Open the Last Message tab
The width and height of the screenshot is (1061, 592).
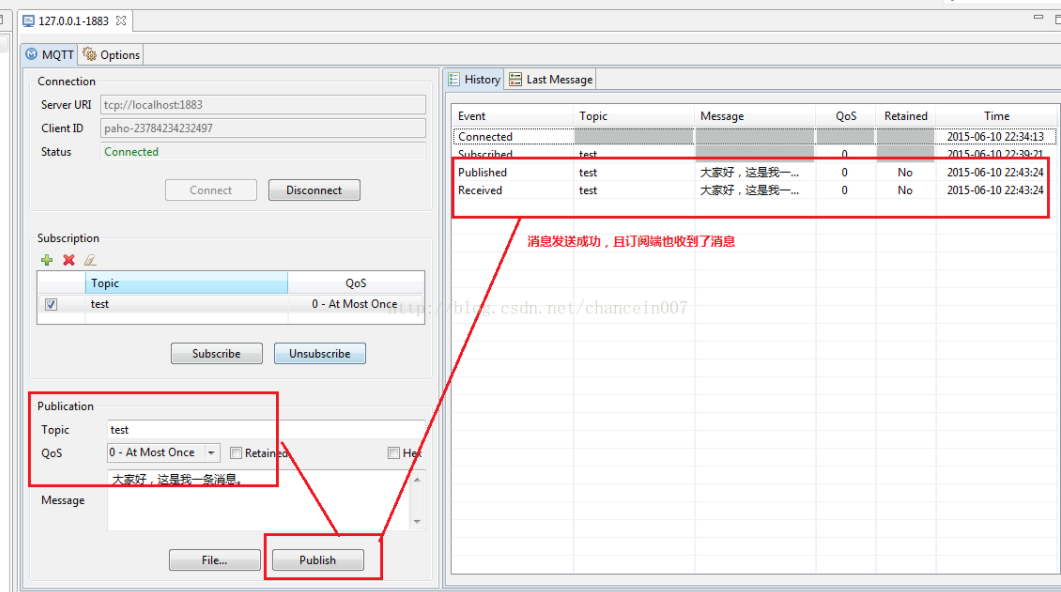tap(550, 80)
